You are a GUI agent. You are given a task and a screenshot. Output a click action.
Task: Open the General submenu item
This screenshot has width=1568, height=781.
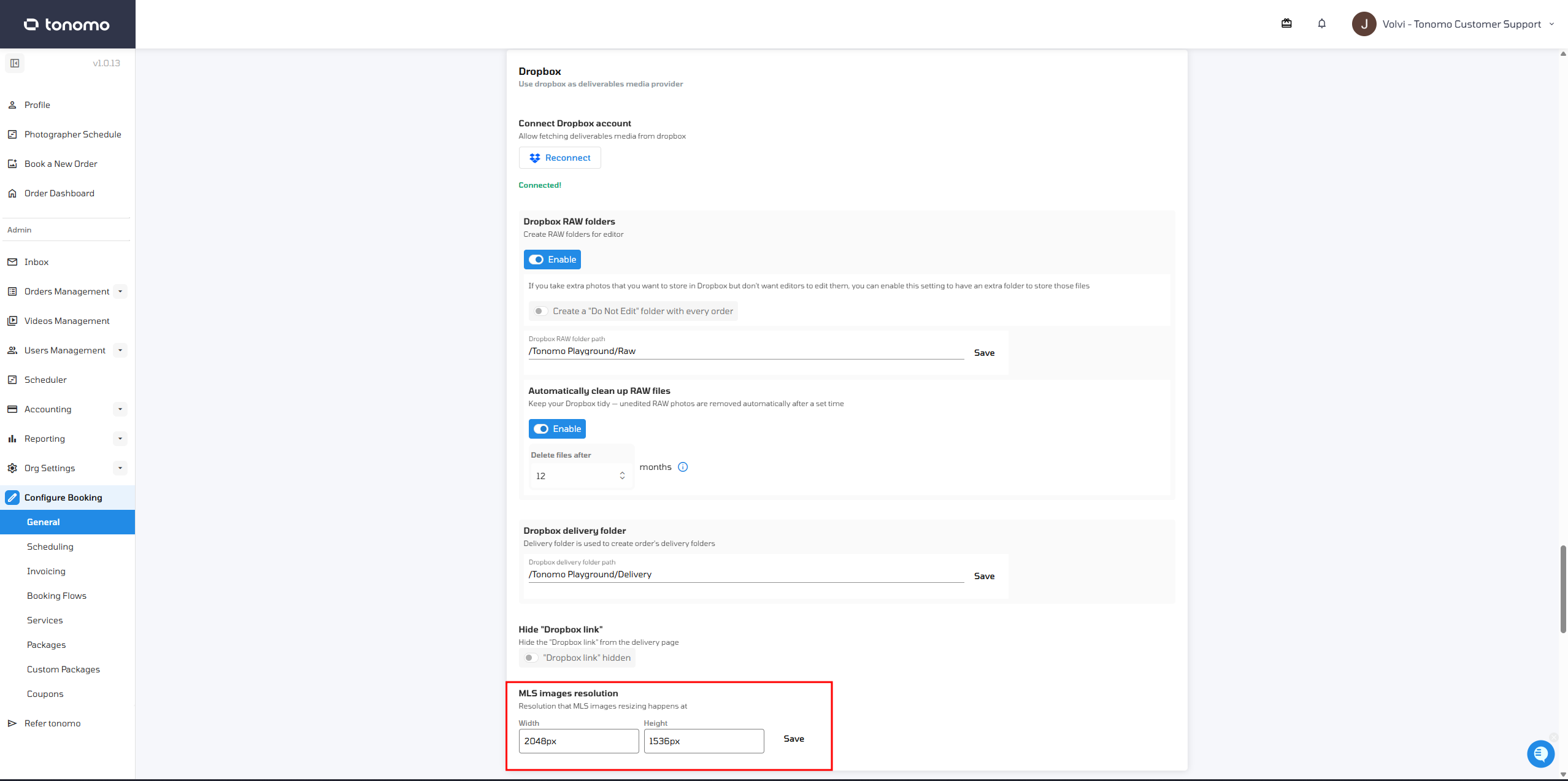(x=67, y=522)
